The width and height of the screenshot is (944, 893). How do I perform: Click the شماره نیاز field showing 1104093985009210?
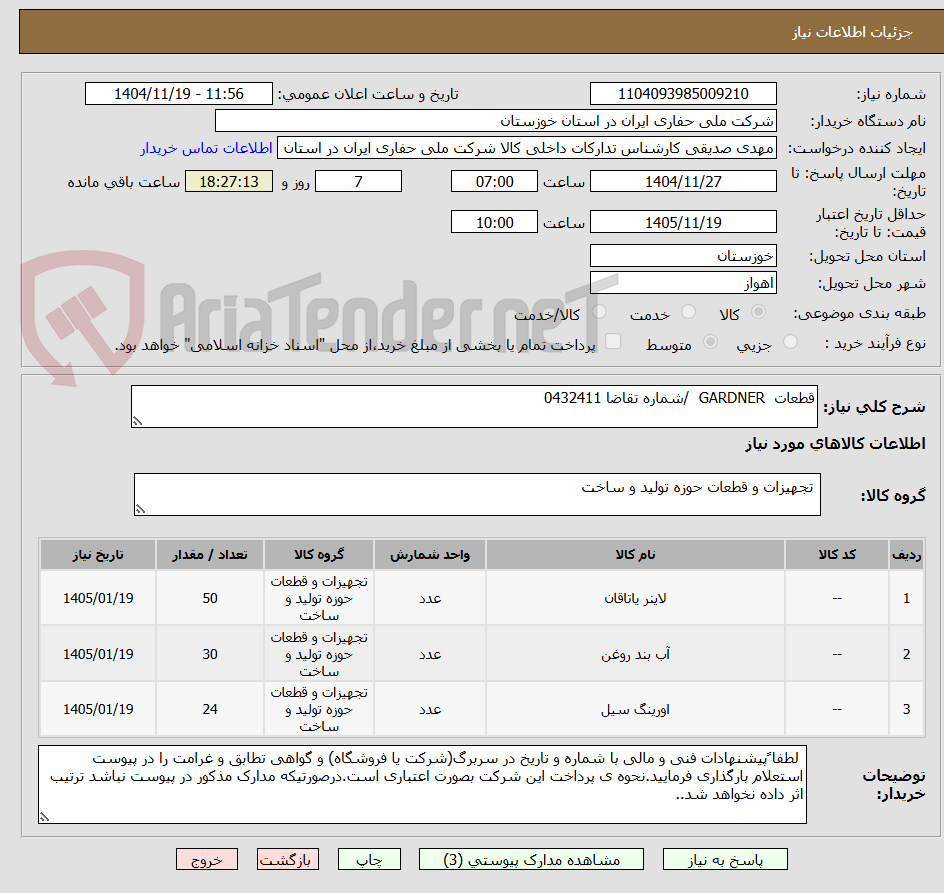pyautogui.click(x=683, y=93)
